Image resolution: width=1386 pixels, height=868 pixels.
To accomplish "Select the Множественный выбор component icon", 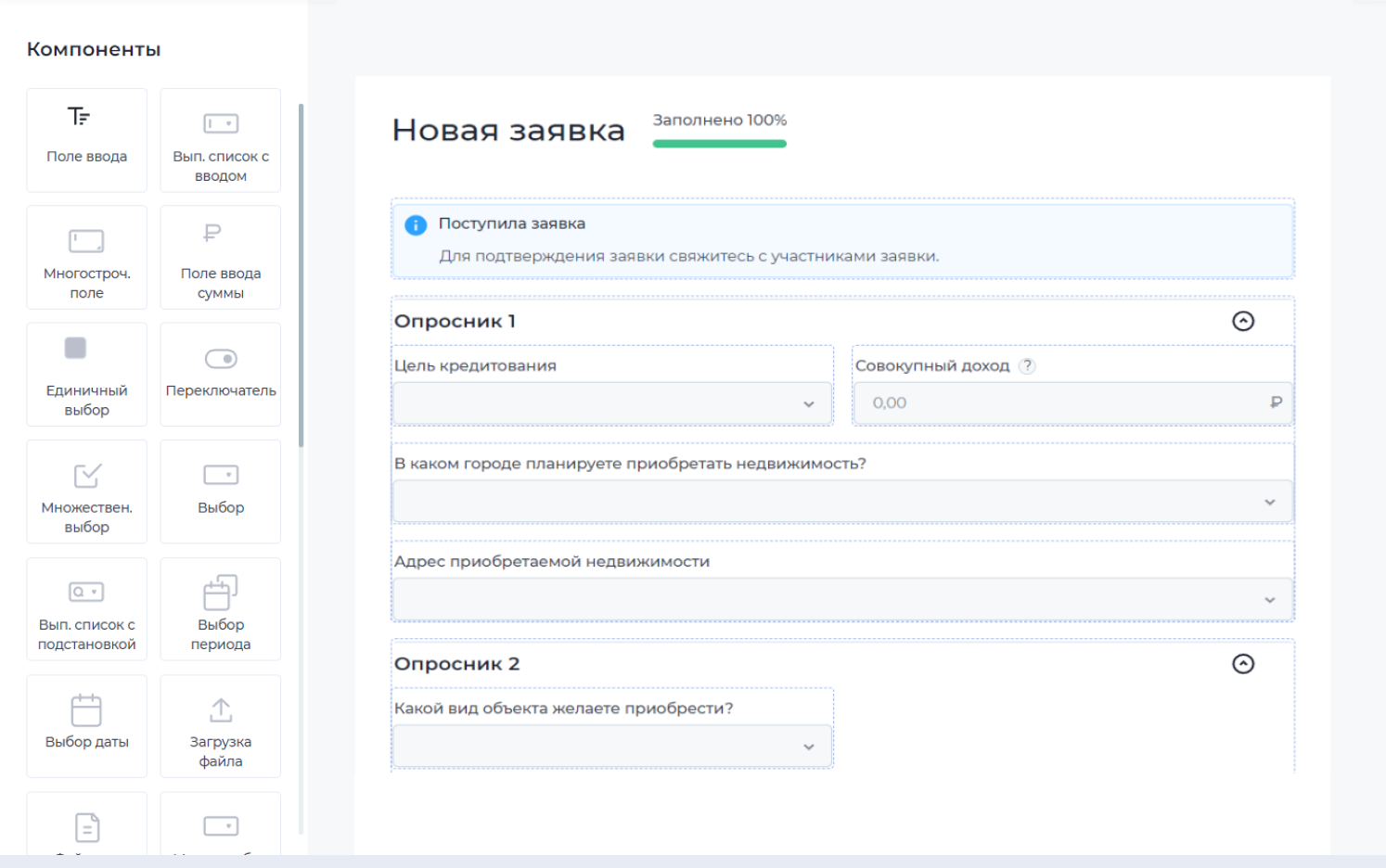I will click(86, 476).
